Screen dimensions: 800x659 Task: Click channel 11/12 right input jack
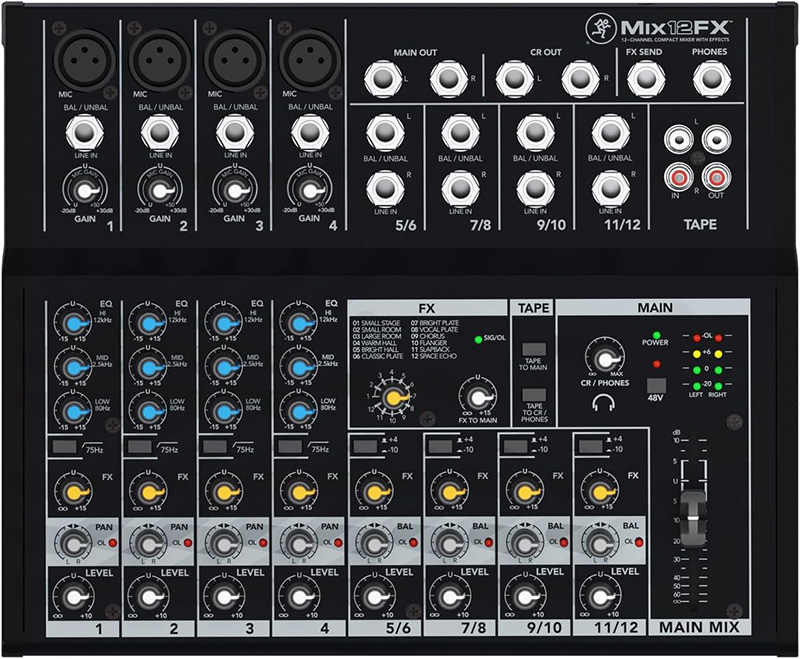[x=606, y=186]
